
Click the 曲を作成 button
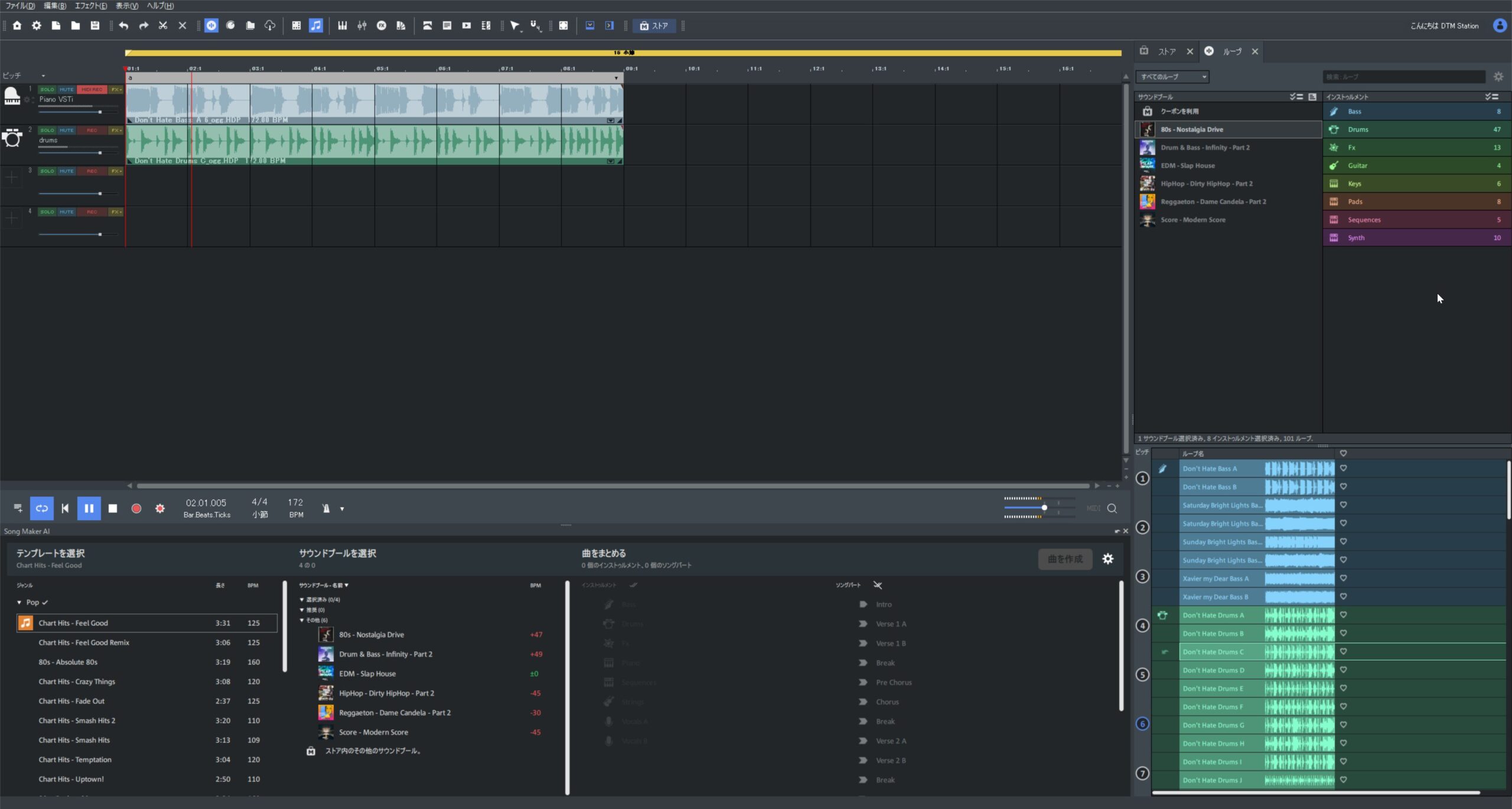pyautogui.click(x=1064, y=558)
